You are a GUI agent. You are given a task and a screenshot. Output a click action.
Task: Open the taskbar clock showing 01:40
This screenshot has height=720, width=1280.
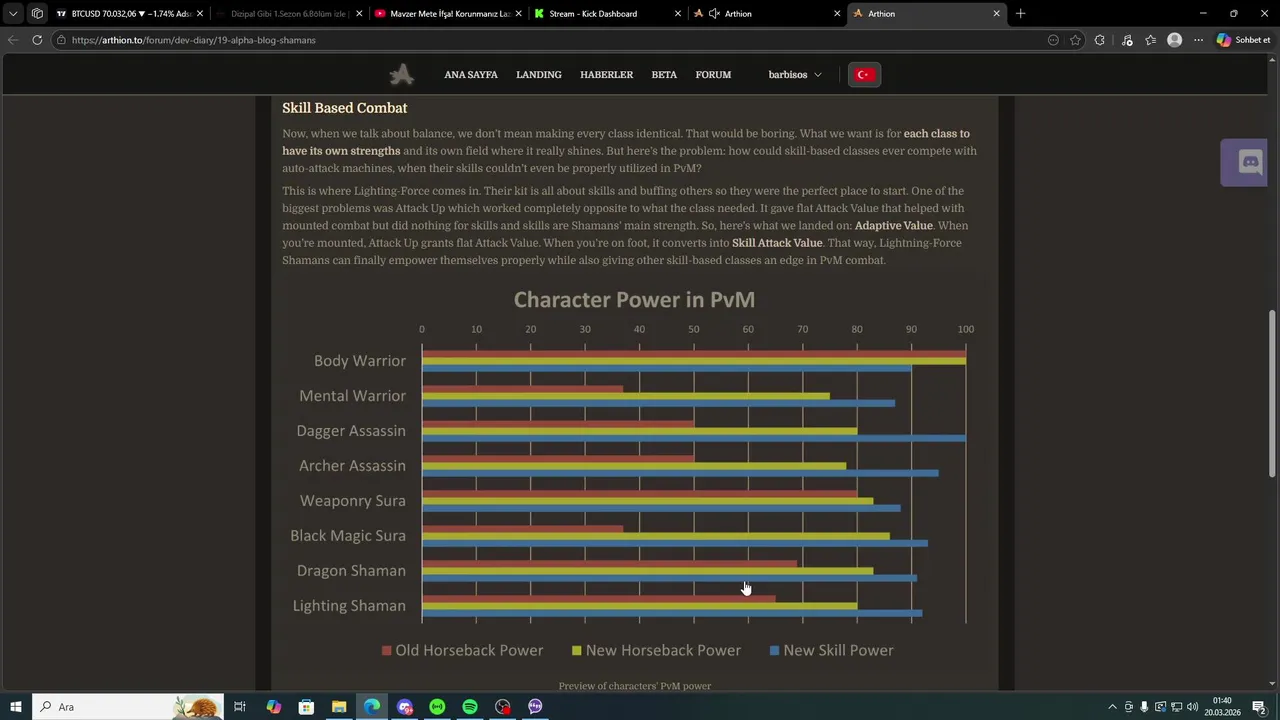(1222, 707)
